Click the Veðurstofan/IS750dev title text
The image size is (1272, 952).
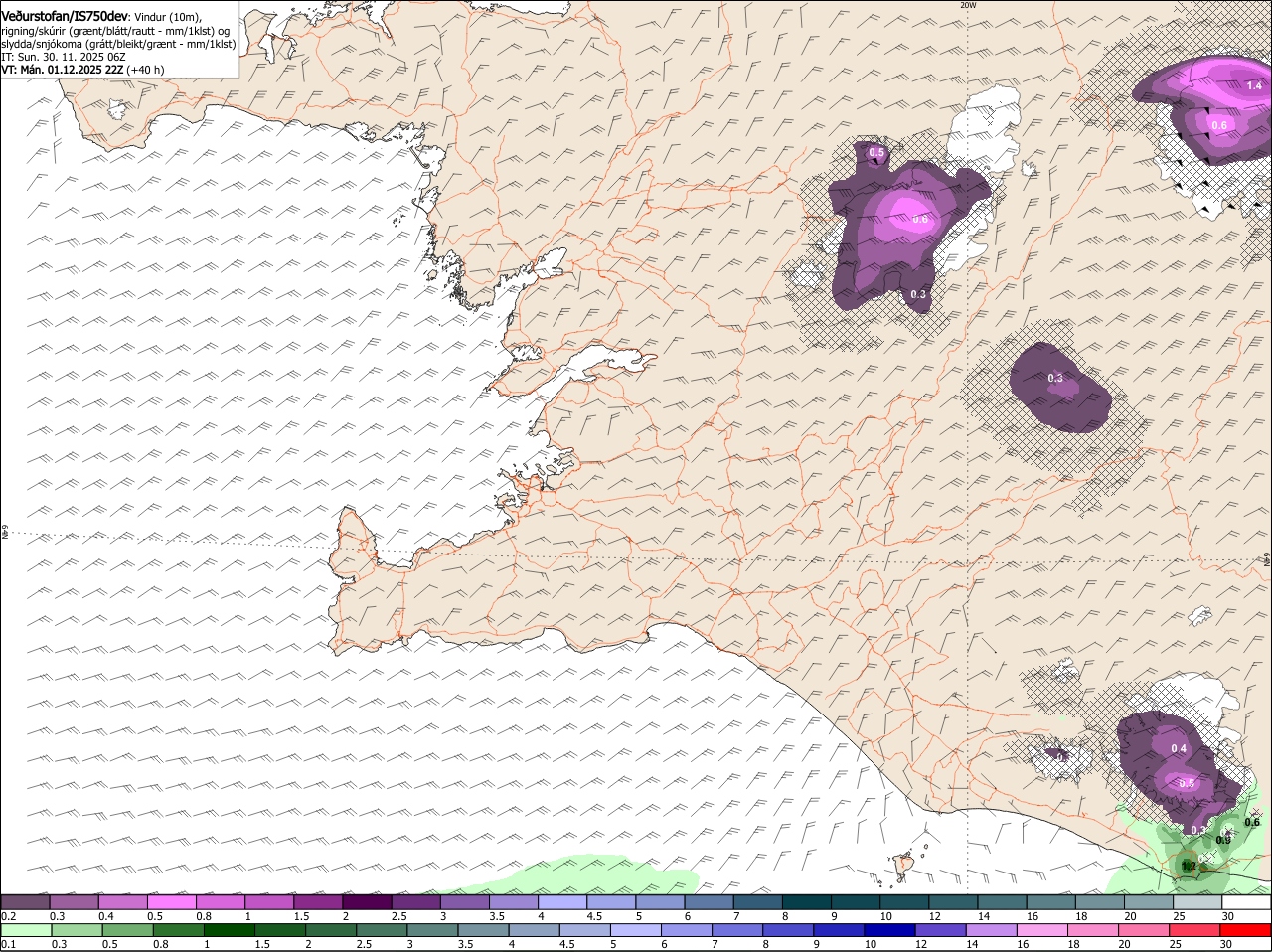pos(65,17)
